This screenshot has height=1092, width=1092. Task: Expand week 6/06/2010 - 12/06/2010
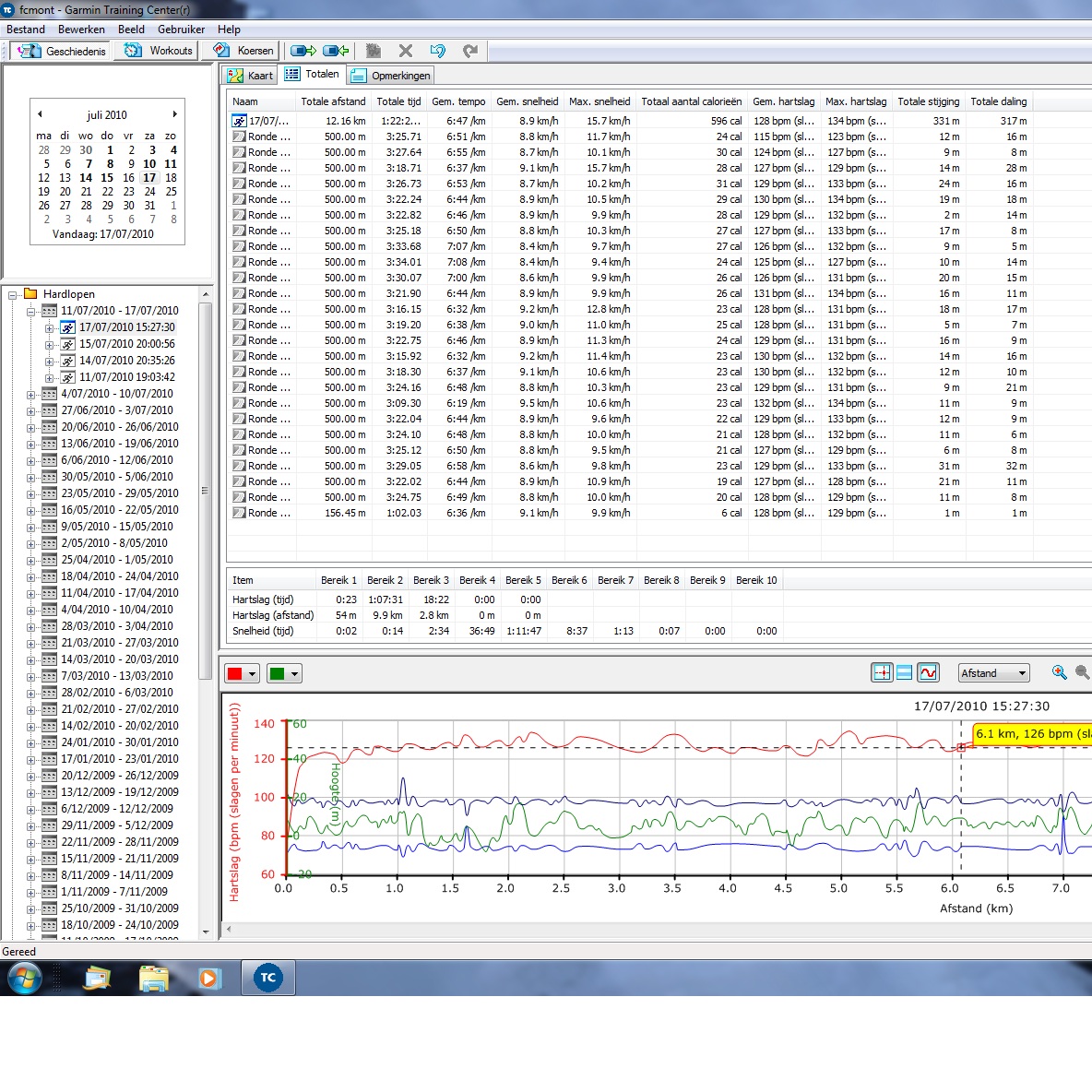pyautogui.click(x=30, y=461)
